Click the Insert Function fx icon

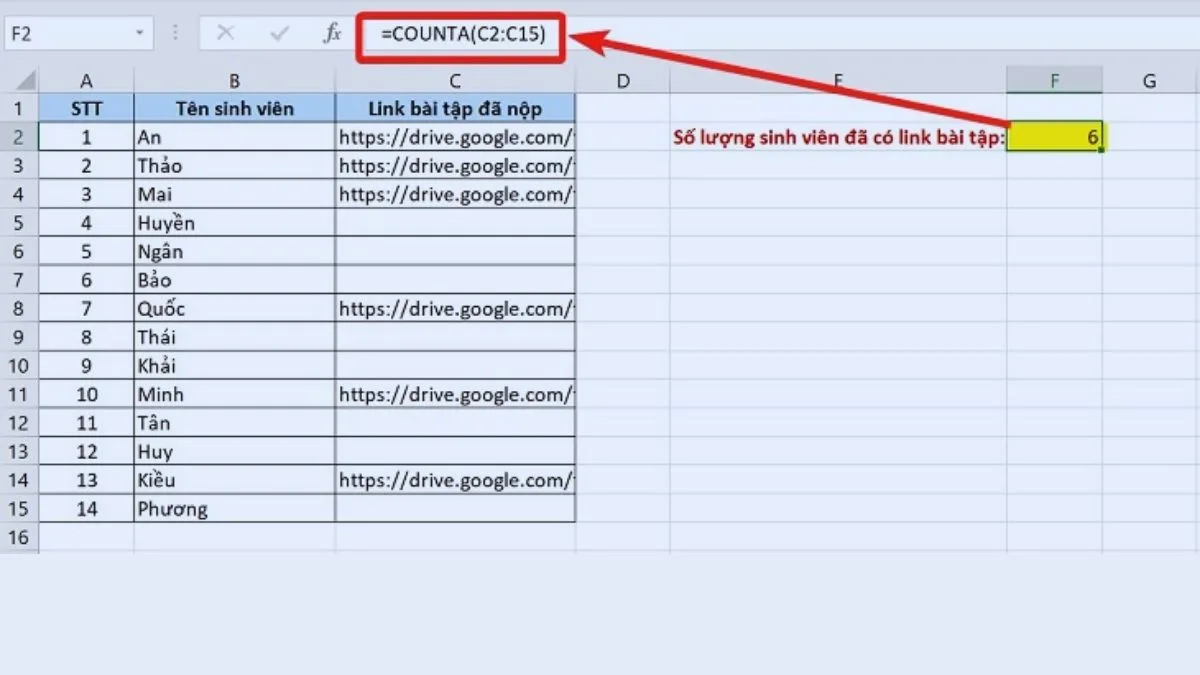pyautogui.click(x=332, y=34)
